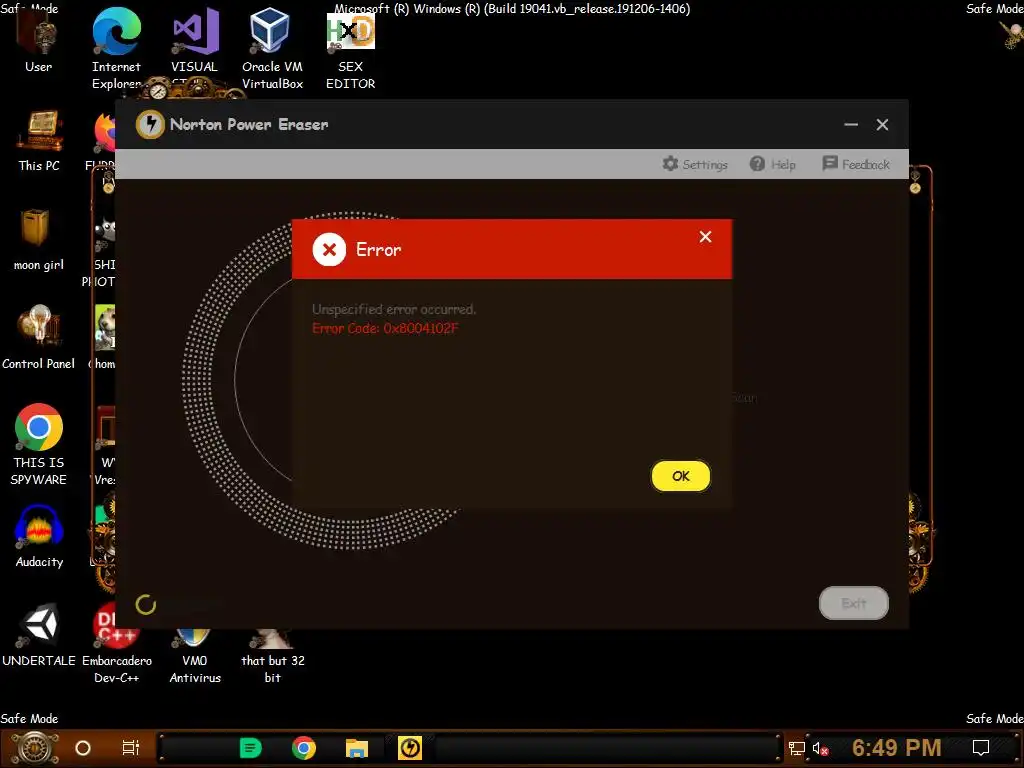Close the Norton Power Eraser window
Viewport: 1024px width, 768px height.
882,124
